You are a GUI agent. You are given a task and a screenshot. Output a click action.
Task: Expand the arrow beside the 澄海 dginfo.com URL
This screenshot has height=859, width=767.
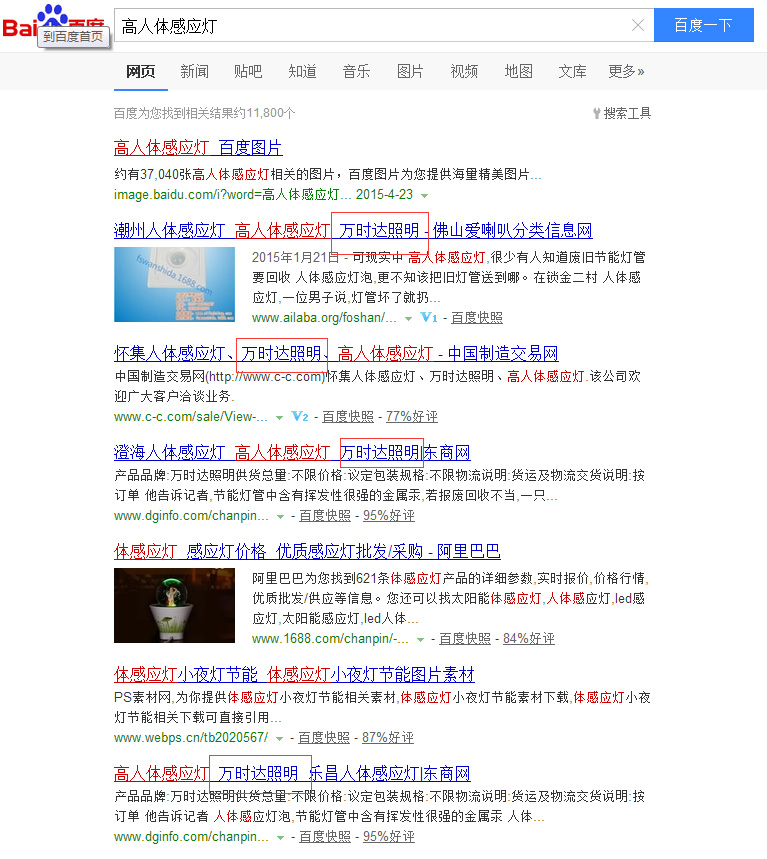(x=281, y=517)
